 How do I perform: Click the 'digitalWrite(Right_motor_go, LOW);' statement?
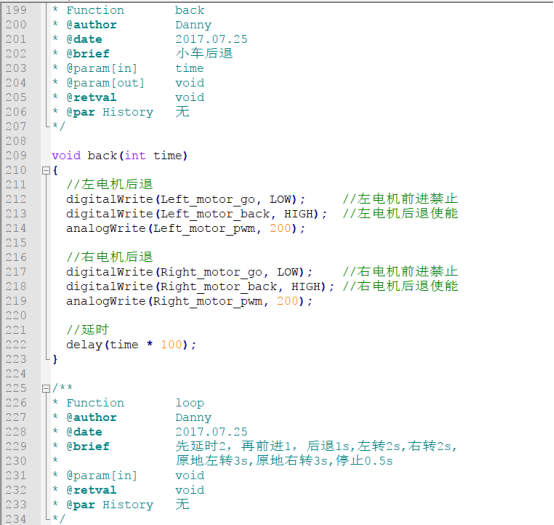coord(189,272)
